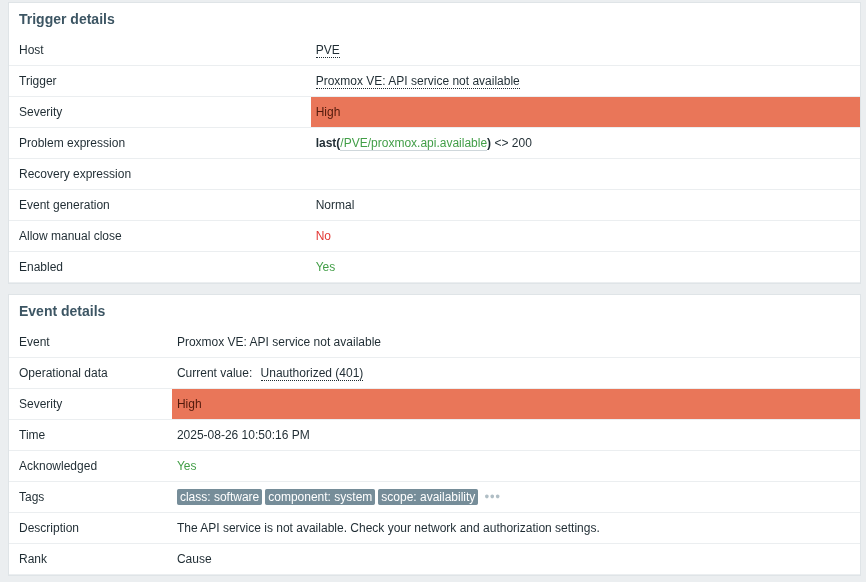Click the event name in Event details
The height and width of the screenshot is (582, 866).
(x=279, y=342)
